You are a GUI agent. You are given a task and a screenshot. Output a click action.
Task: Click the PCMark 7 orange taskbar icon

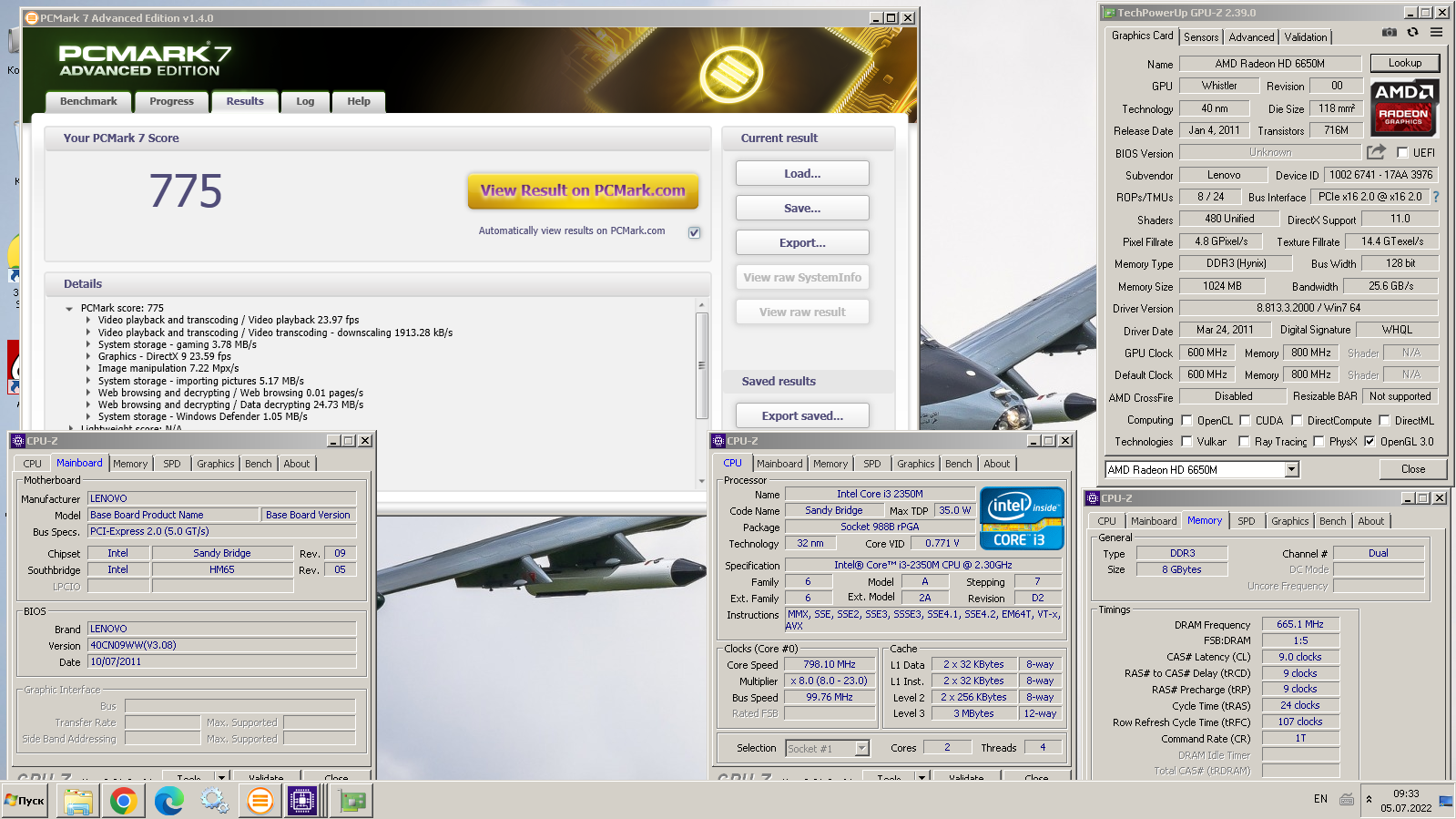[260, 801]
